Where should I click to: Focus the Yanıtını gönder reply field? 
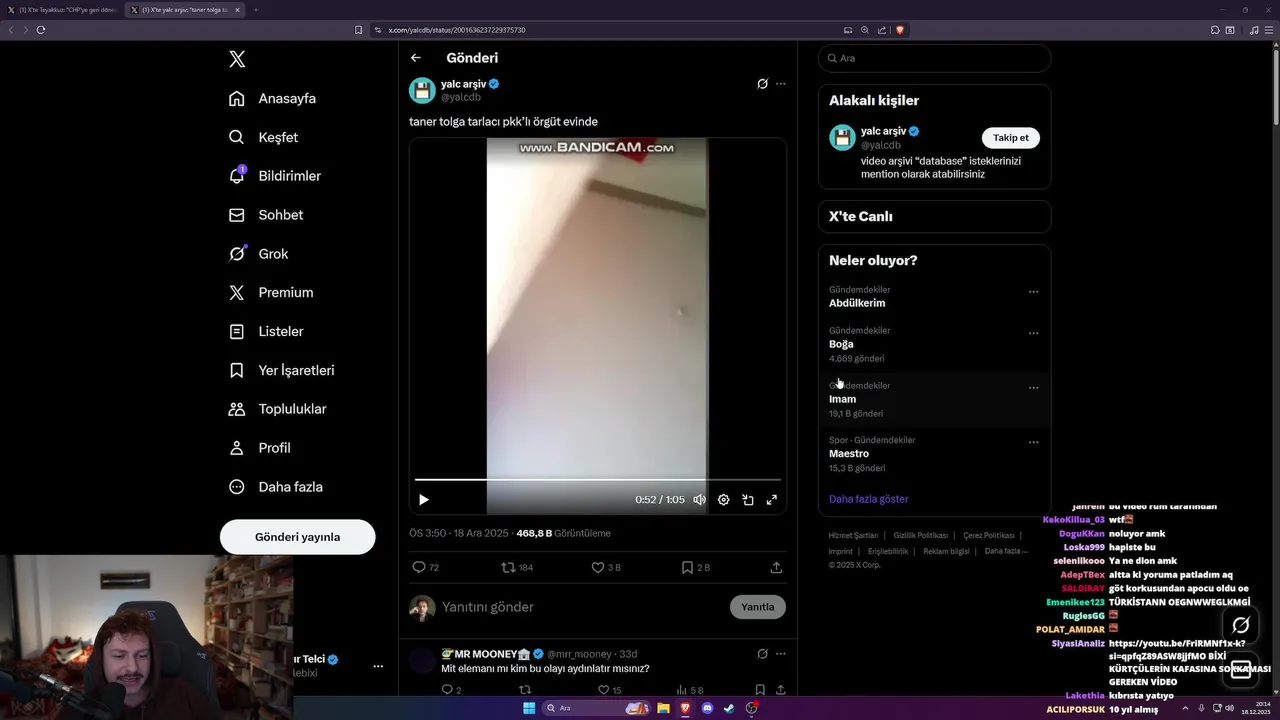click(582, 607)
